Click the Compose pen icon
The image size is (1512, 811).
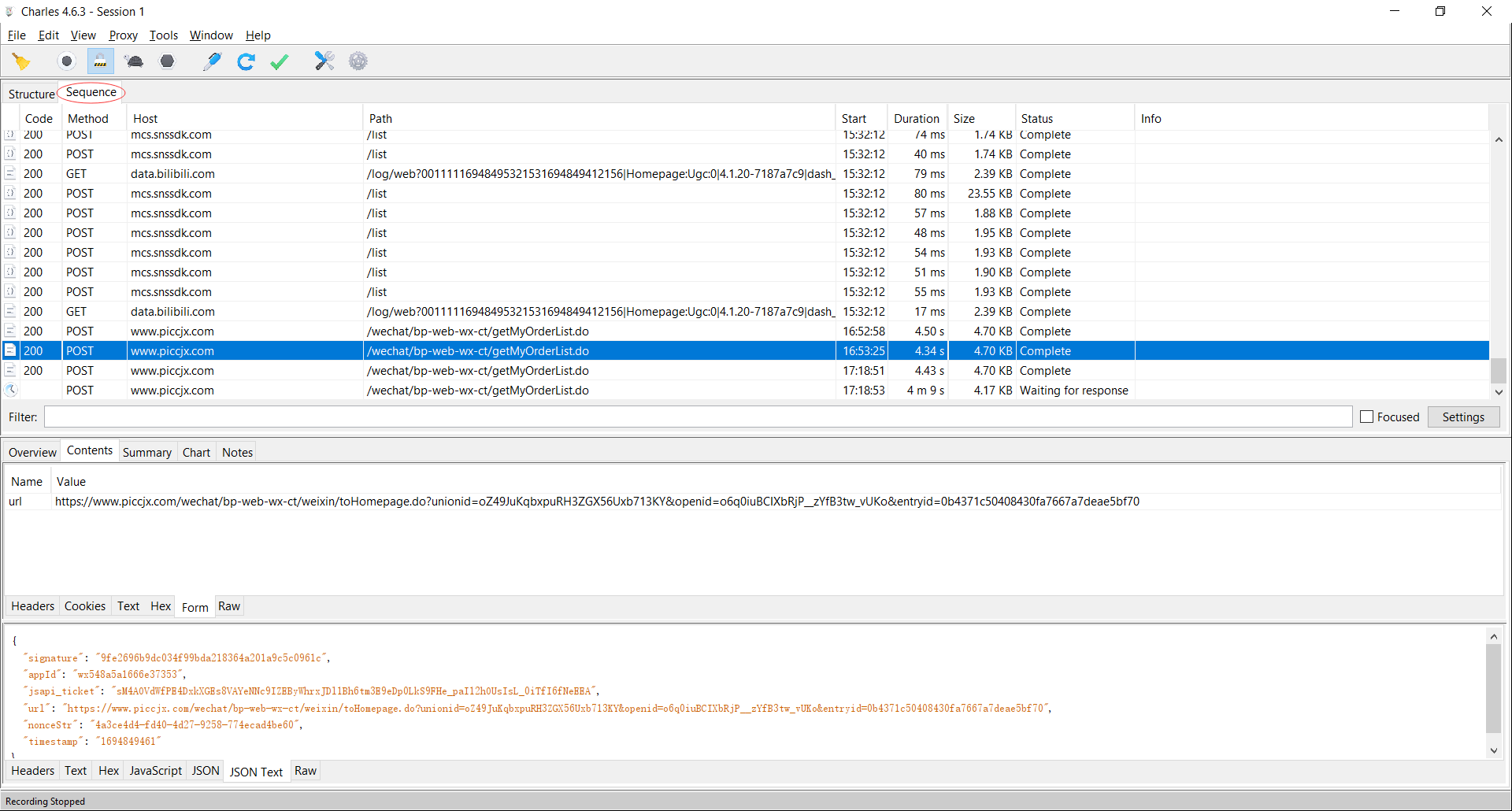212,61
